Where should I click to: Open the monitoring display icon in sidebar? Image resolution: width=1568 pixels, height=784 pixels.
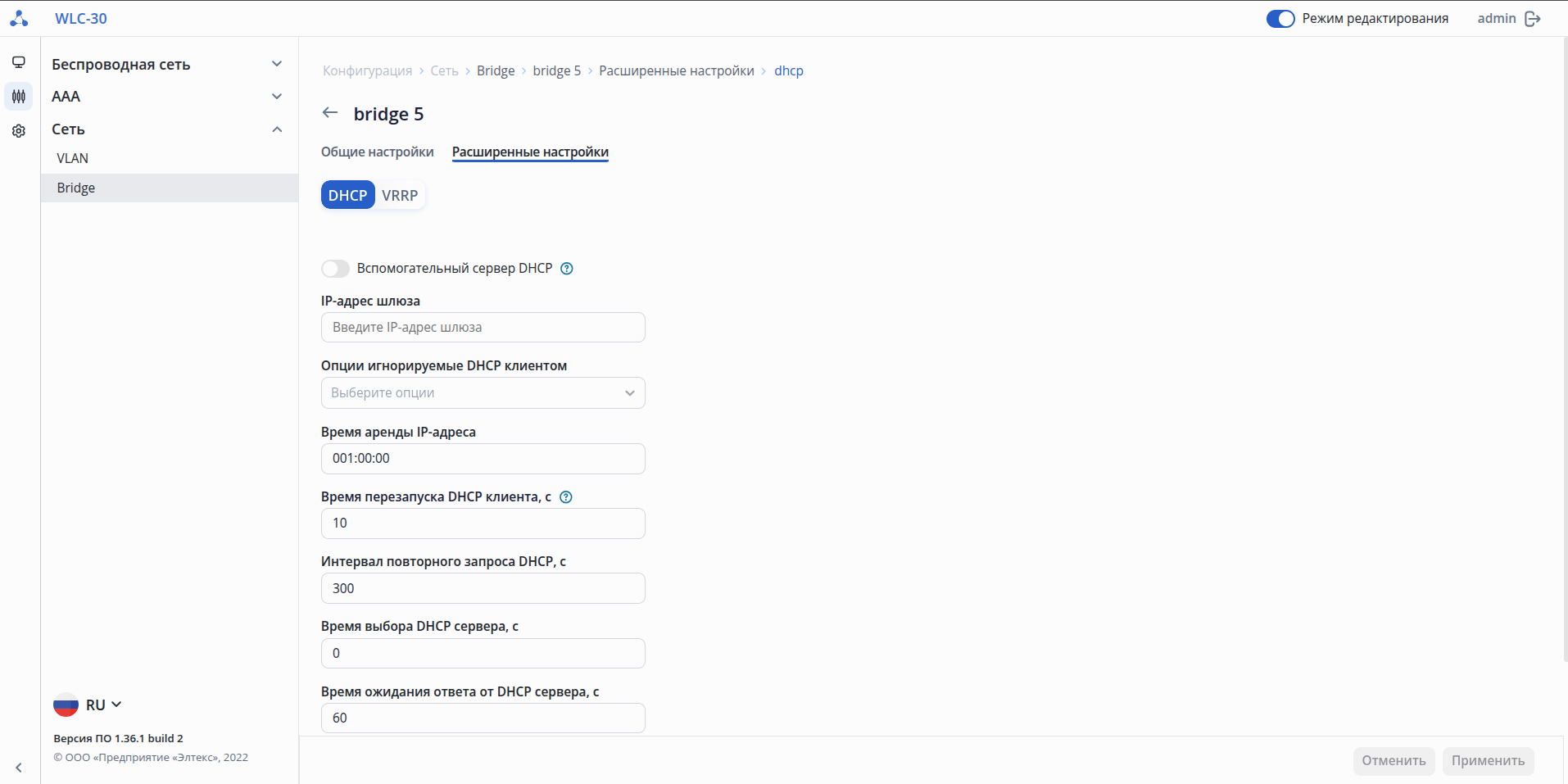pyautogui.click(x=19, y=62)
